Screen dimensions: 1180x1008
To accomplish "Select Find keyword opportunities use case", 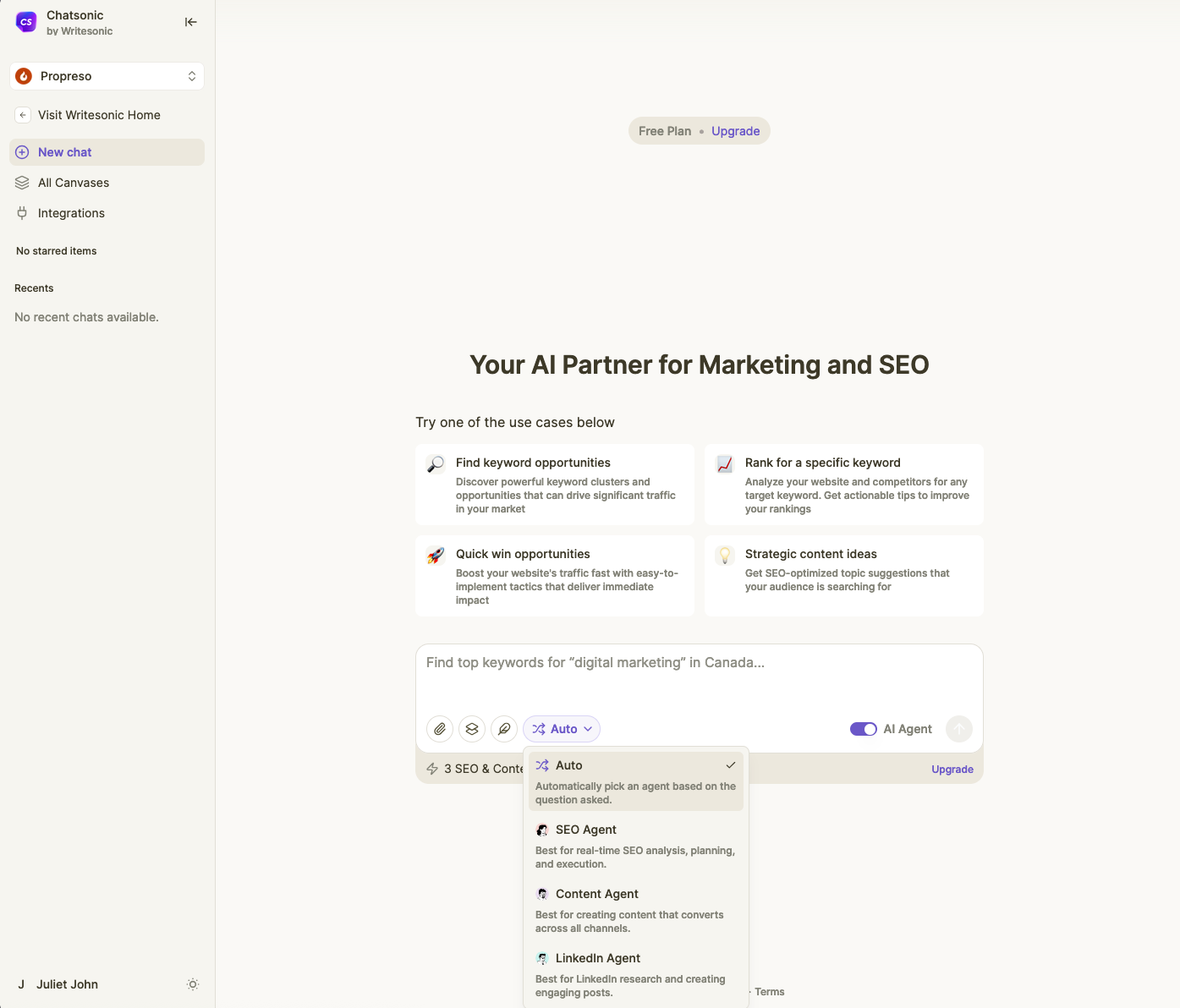I will (555, 485).
